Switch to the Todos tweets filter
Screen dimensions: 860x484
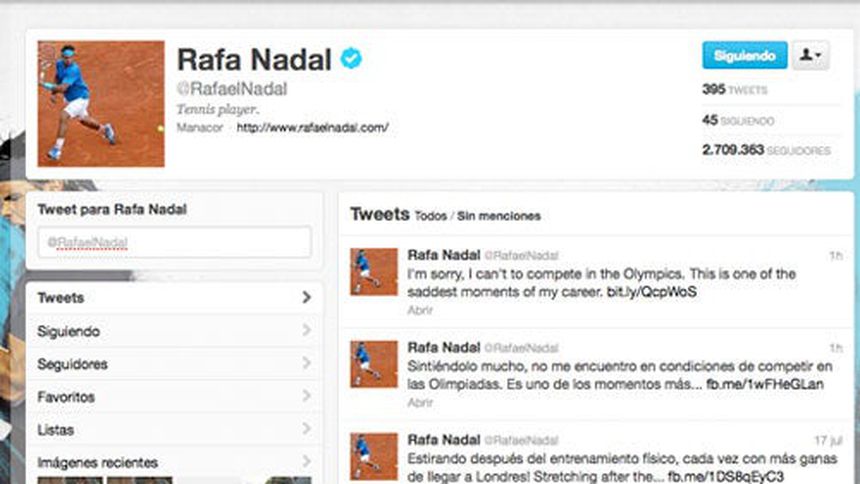430,216
